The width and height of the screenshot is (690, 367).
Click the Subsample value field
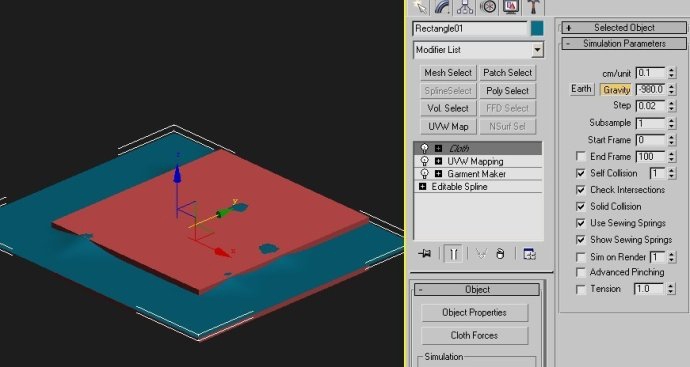pos(651,123)
